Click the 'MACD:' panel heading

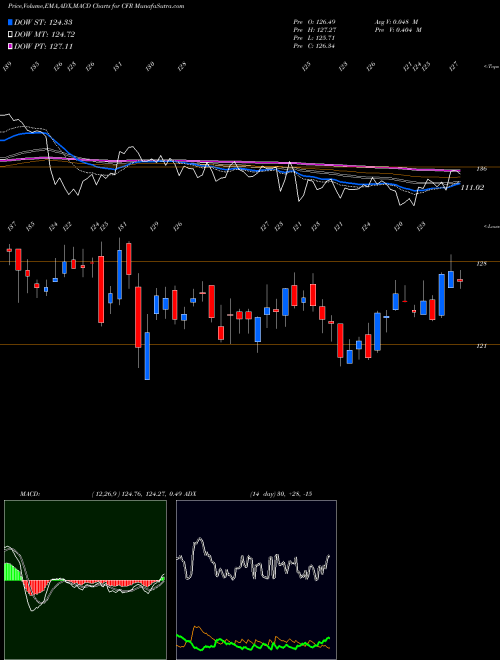[x=30, y=494]
